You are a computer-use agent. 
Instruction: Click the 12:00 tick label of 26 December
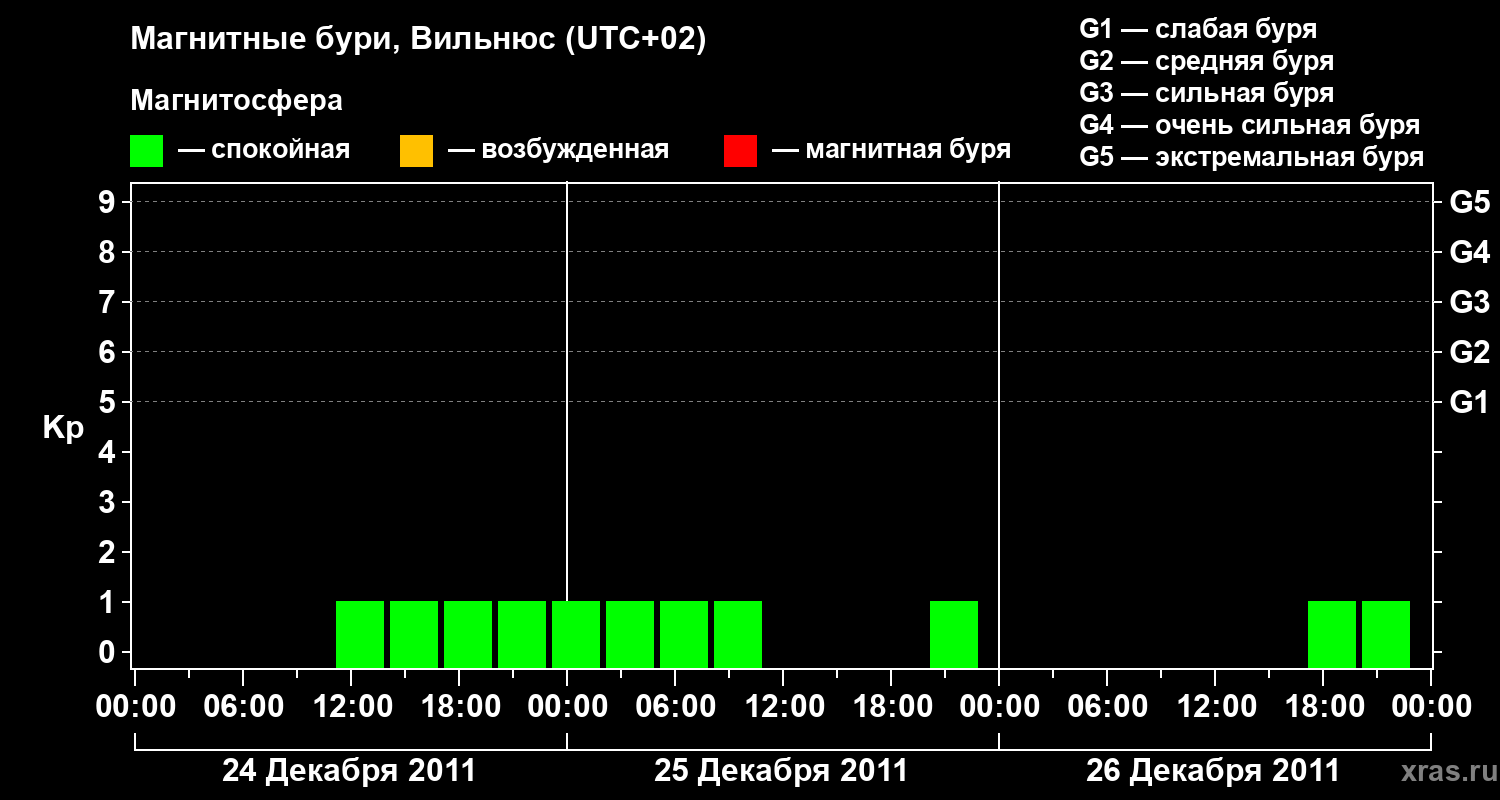[1215, 706]
